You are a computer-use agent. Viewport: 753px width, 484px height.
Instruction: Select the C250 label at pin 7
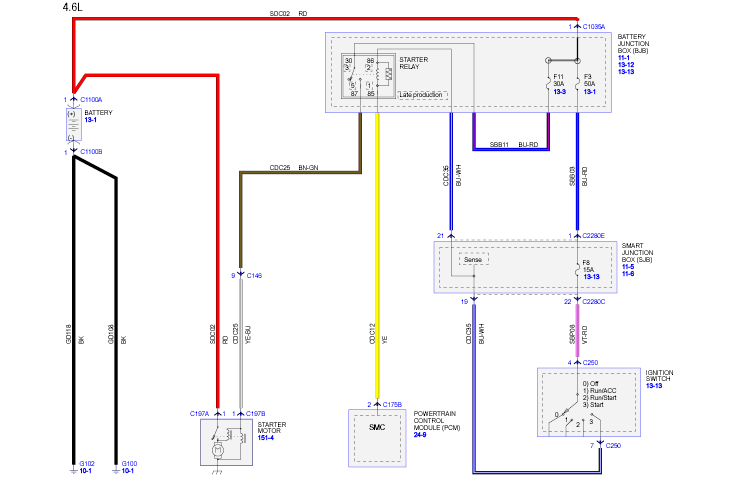click(613, 446)
